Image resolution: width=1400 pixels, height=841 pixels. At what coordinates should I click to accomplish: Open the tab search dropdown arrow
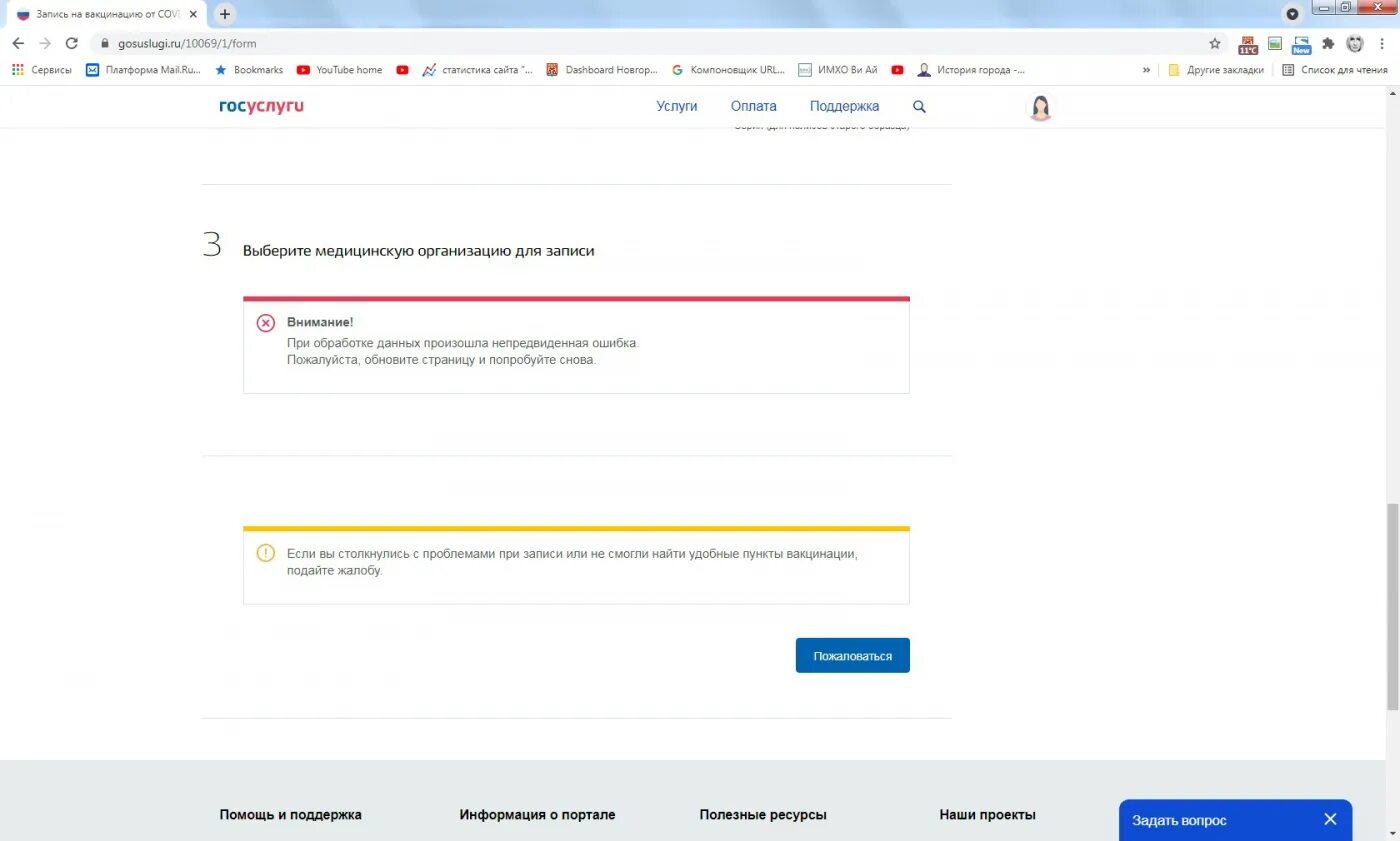(1292, 14)
